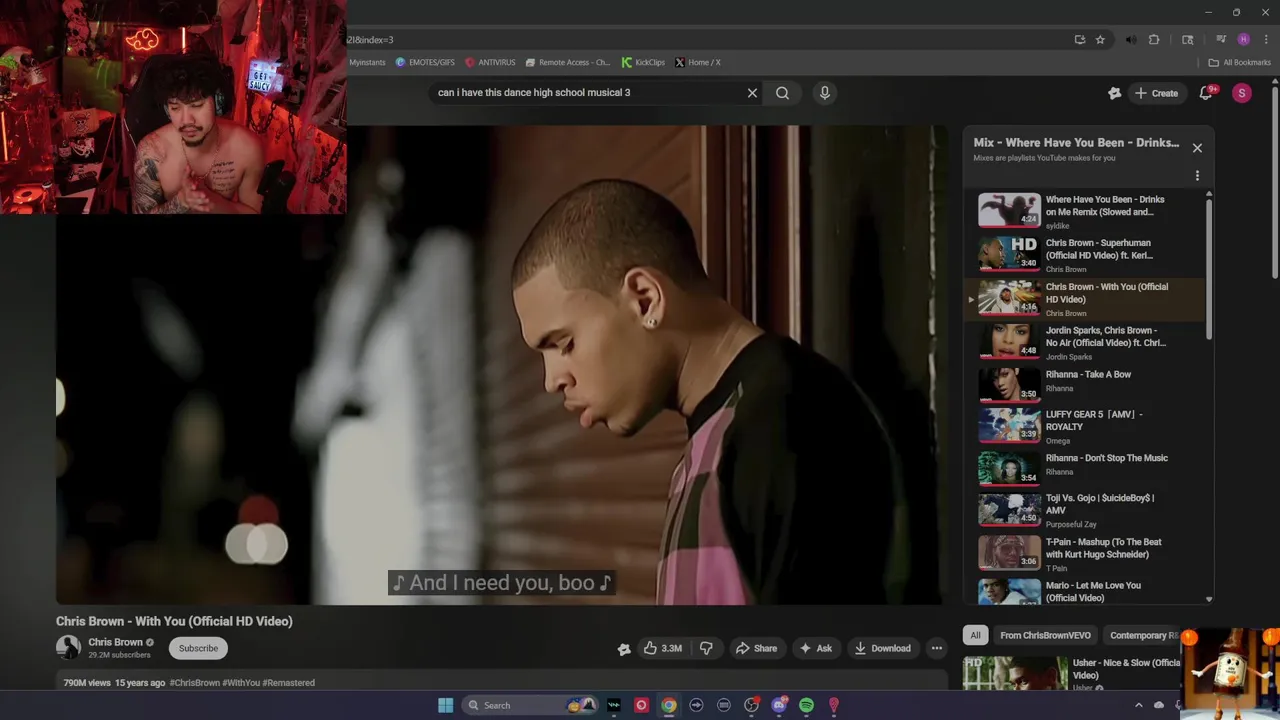
Task: Open OBS Studio from the taskbar
Action: pos(751,705)
